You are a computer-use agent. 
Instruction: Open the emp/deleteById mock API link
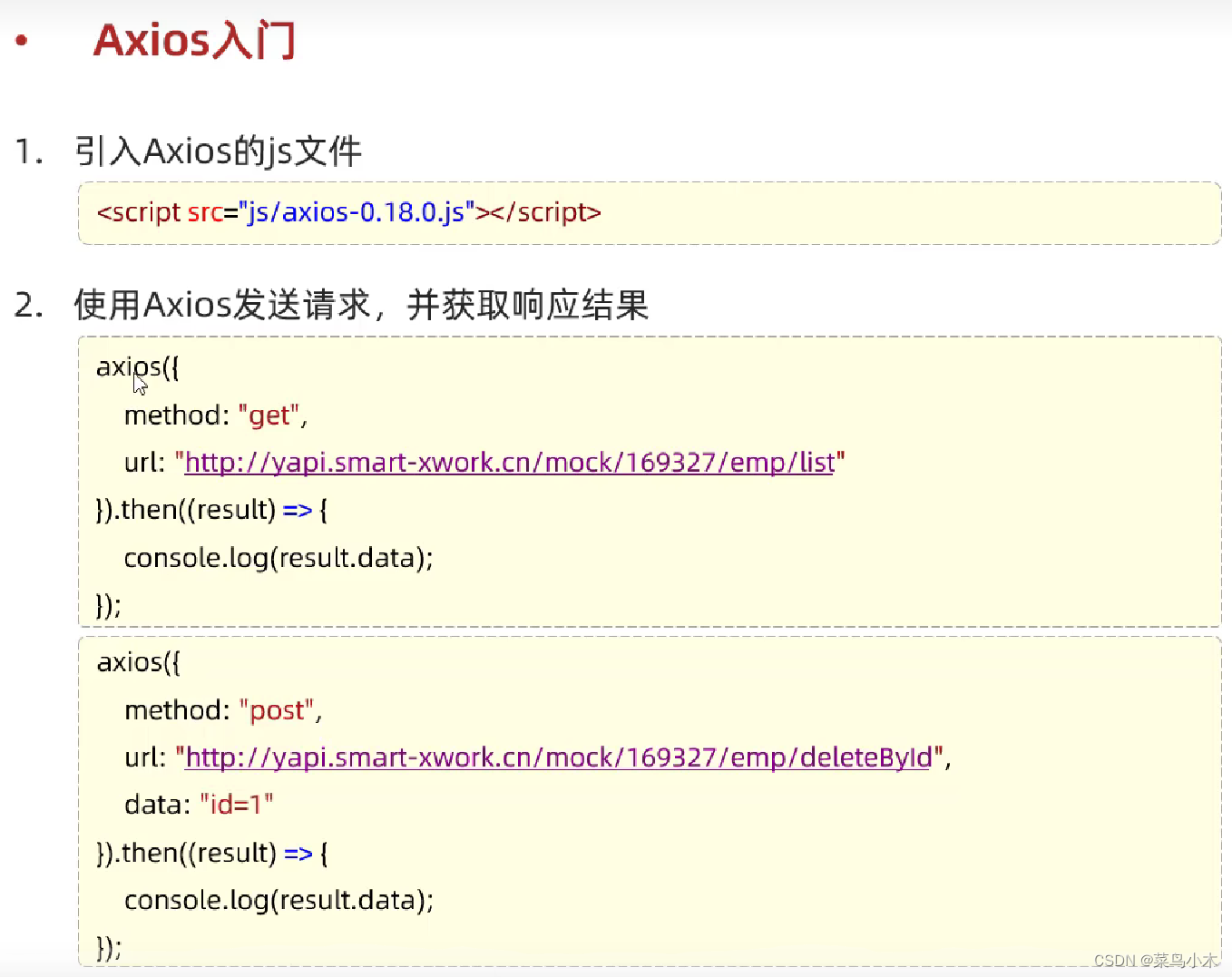[556, 757]
